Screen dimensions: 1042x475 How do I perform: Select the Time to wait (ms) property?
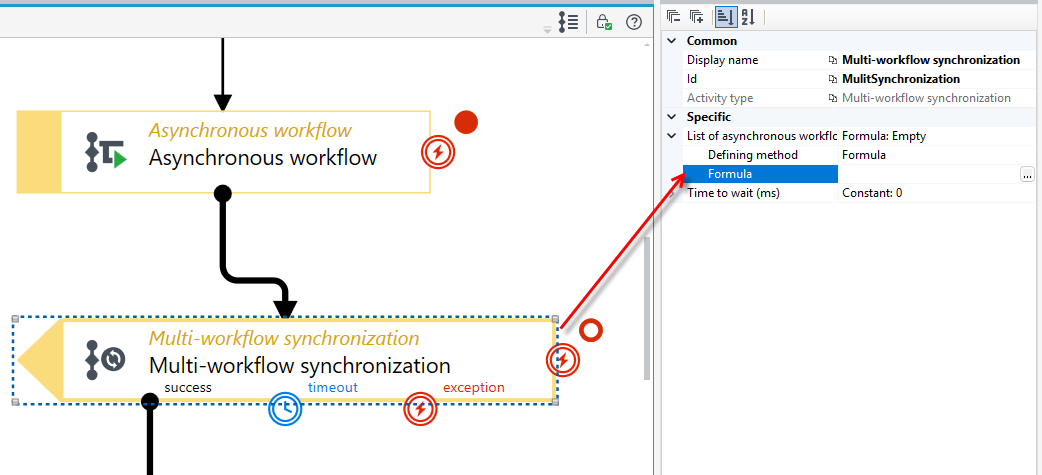tap(733, 193)
